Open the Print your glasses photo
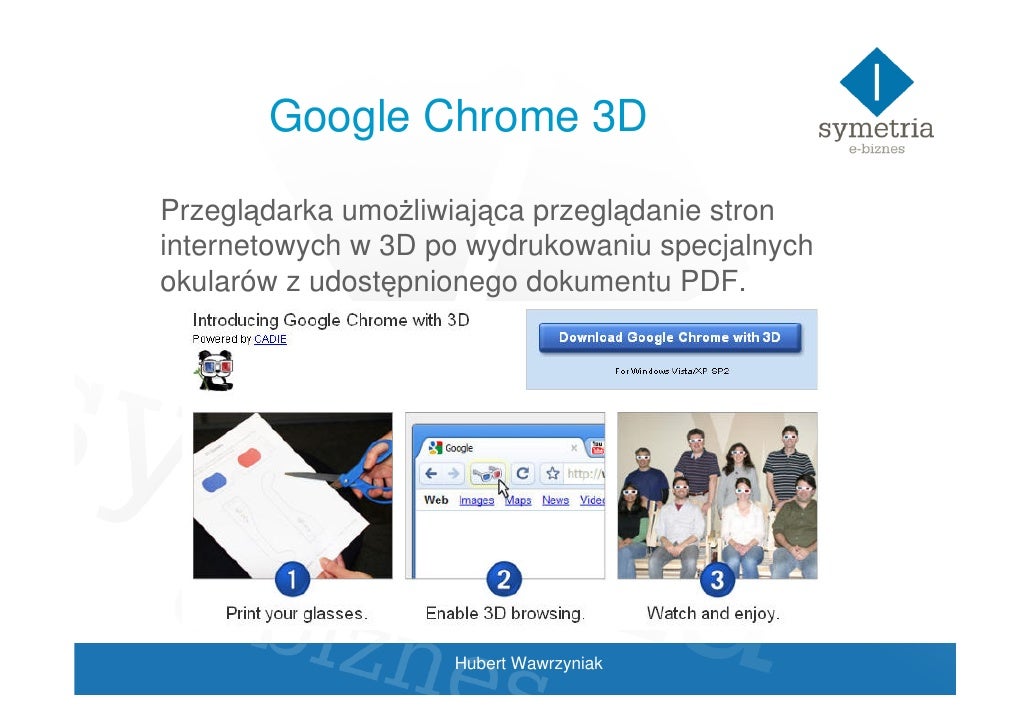The image size is (1030, 728). pyautogui.click(x=292, y=495)
